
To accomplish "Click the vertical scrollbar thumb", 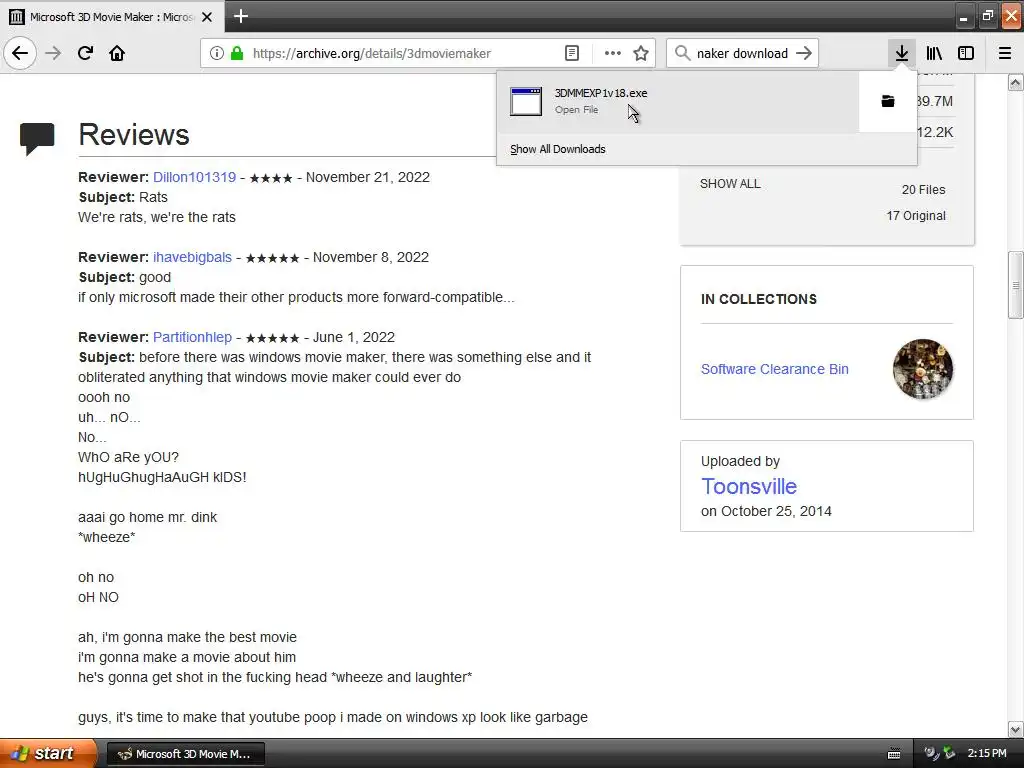I will point(1016,285).
